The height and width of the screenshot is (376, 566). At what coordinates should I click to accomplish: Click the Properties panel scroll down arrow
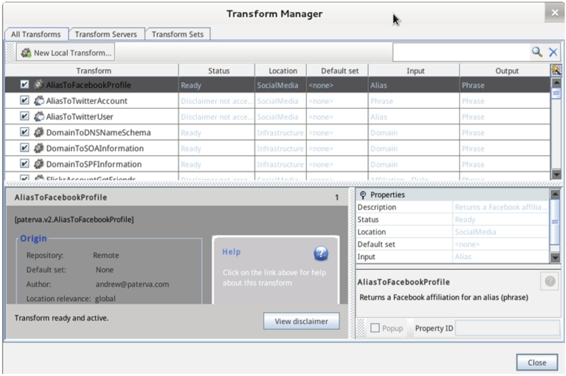click(555, 258)
